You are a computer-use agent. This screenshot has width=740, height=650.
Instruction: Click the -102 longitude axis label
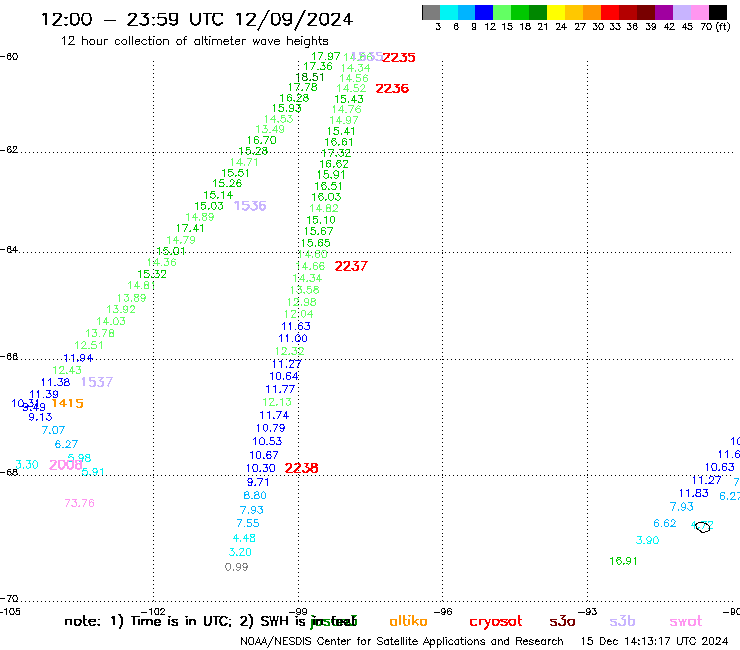click(x=154, y=612)
